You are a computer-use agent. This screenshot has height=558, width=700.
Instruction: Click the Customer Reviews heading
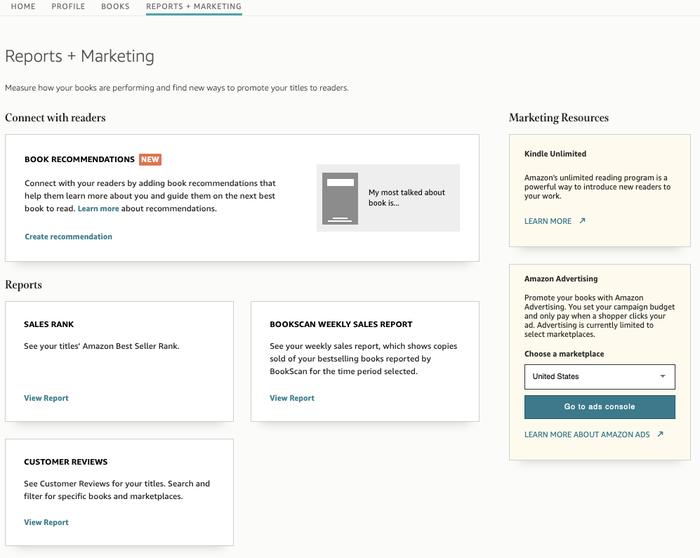click(x=66, y=462)
